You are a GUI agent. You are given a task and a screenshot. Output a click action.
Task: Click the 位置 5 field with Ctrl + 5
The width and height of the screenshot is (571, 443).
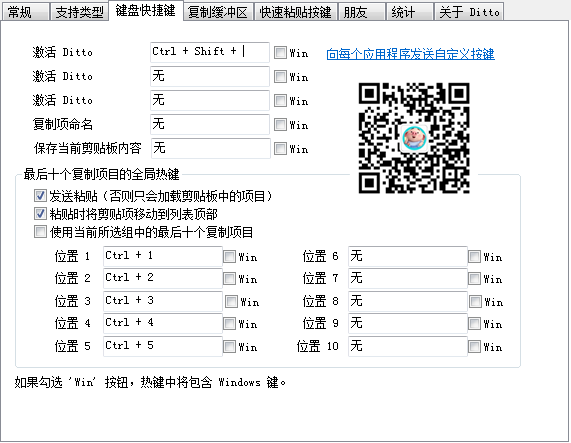pos(163,346)
